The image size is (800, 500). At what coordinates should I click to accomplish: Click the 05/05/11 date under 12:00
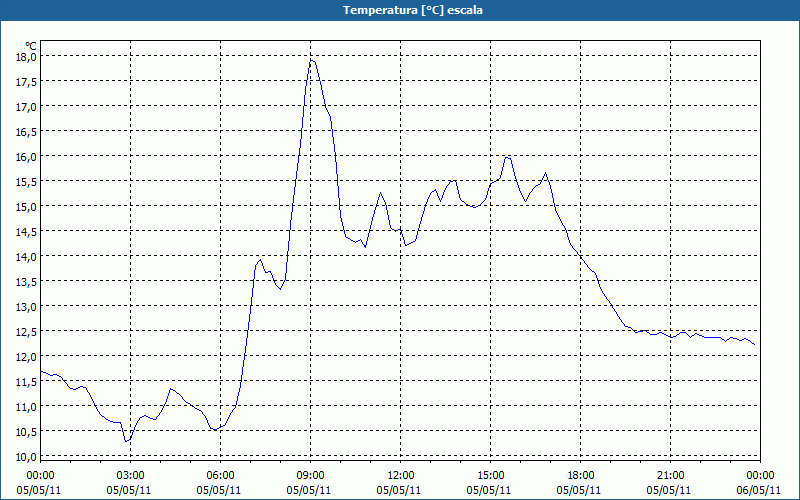(x=399, y=490)
